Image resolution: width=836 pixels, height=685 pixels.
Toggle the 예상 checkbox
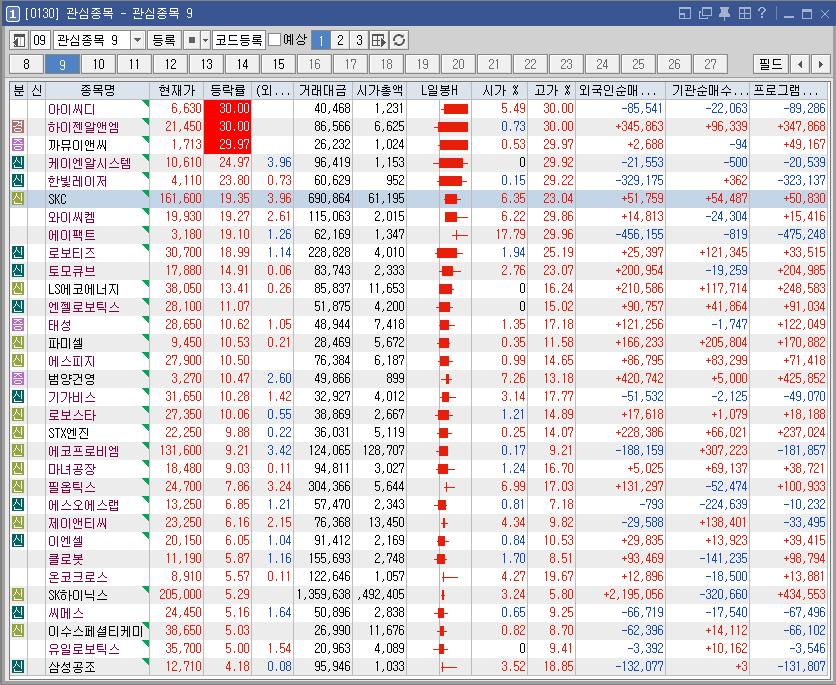click(x=274, y=40)
